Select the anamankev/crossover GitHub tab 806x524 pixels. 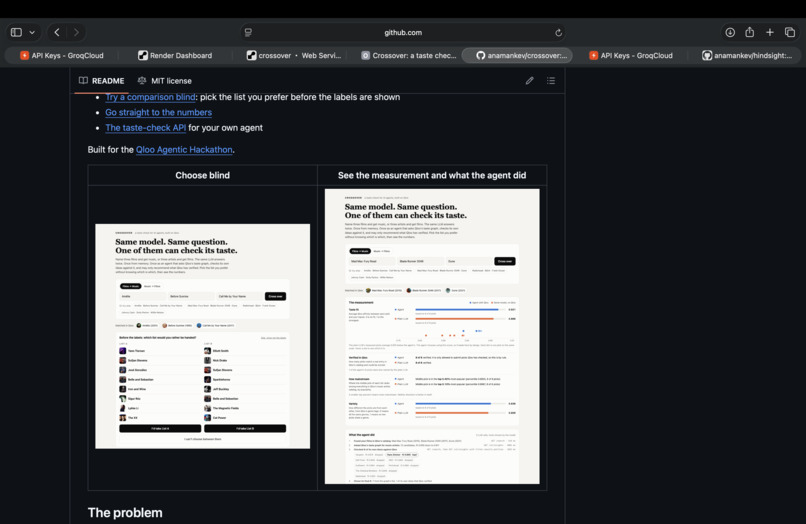tap(517, 56)
